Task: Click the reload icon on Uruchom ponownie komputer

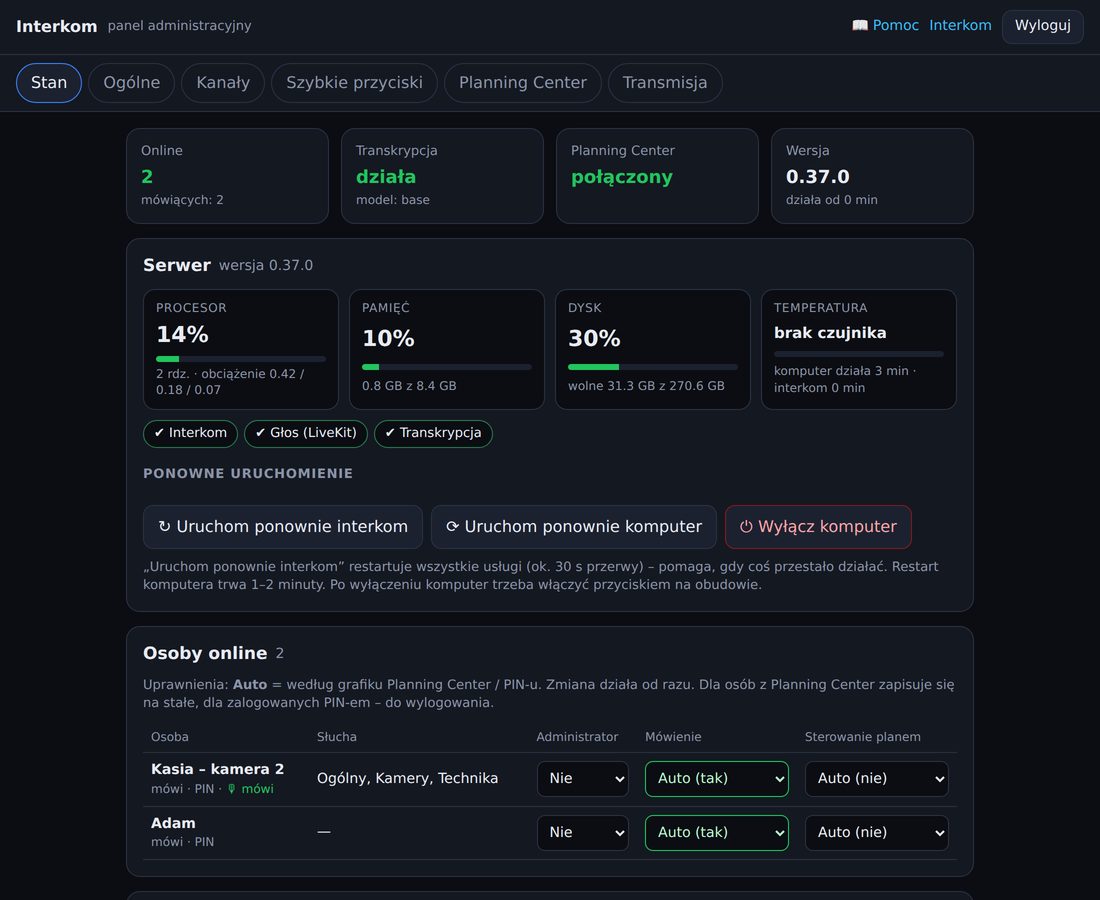Action: click(x=452, y=526)
